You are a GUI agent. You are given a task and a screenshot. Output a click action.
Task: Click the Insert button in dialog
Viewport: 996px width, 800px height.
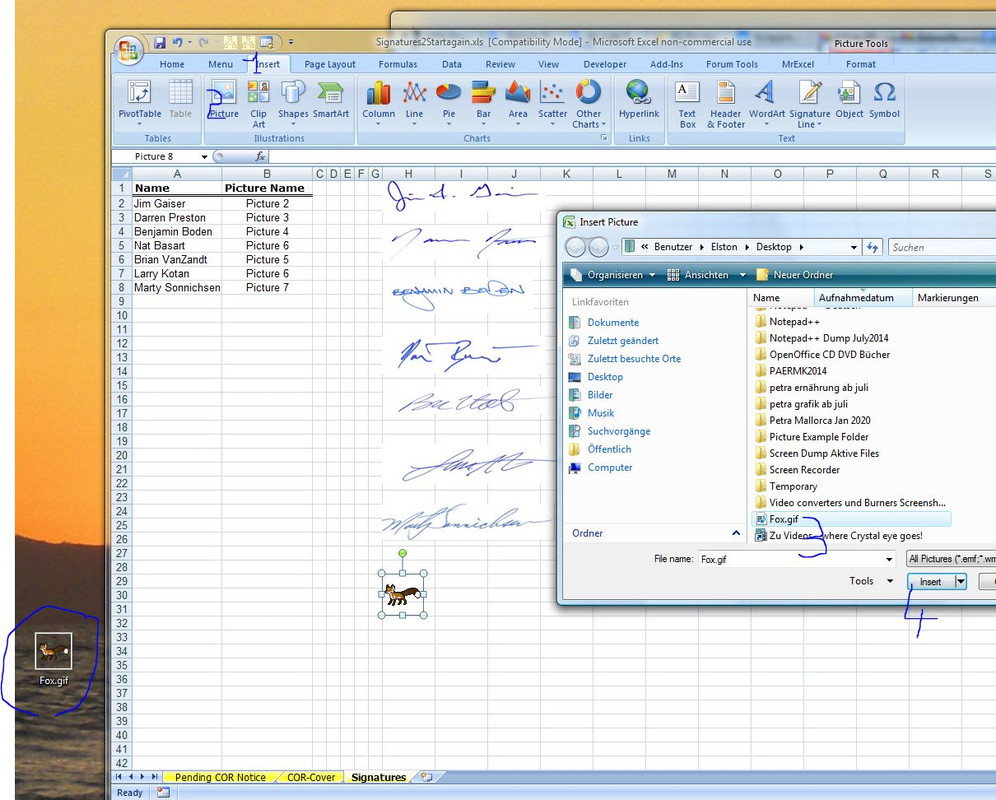[x=931, y=581]
